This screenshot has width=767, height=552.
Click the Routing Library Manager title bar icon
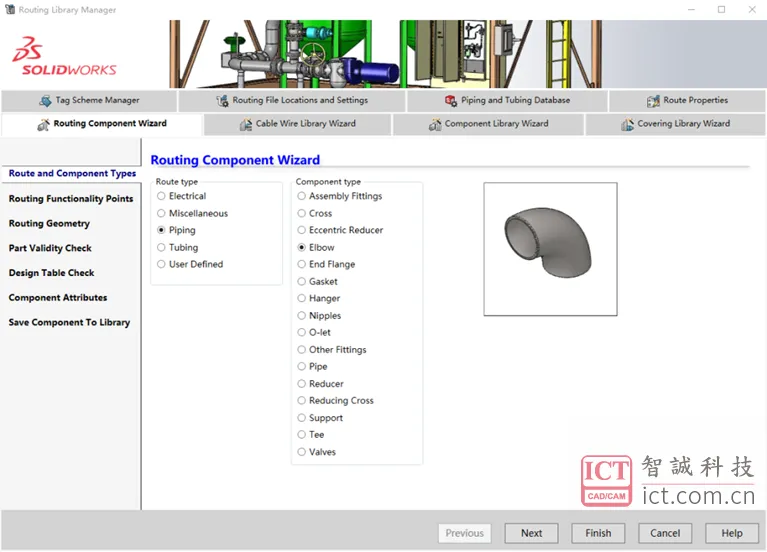pos(9,9)
